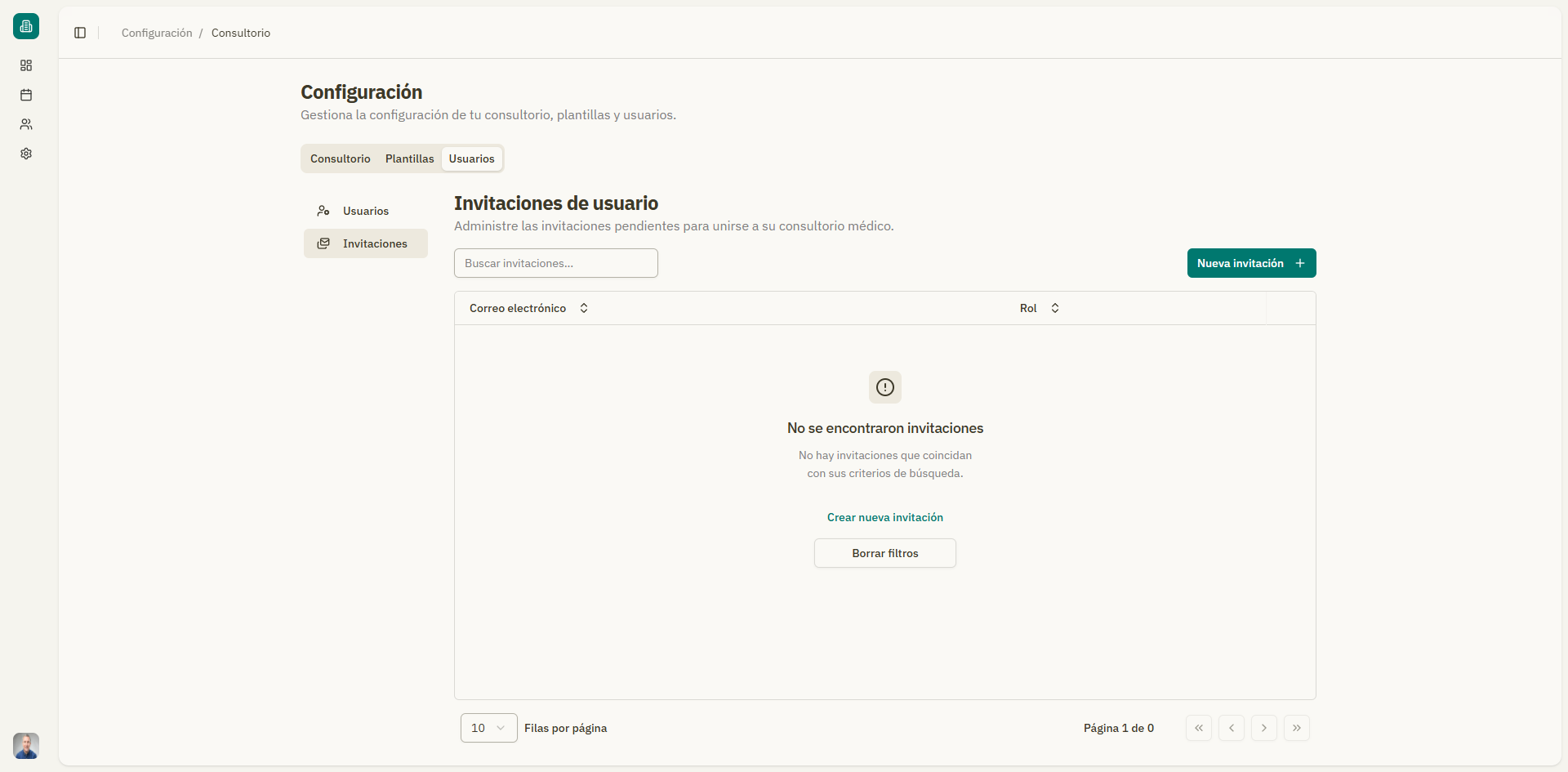Screen dimensions: 1568x772
Task: Switch to the Plantillas tab
Action: pyautogui.click(x=409, y=158)
